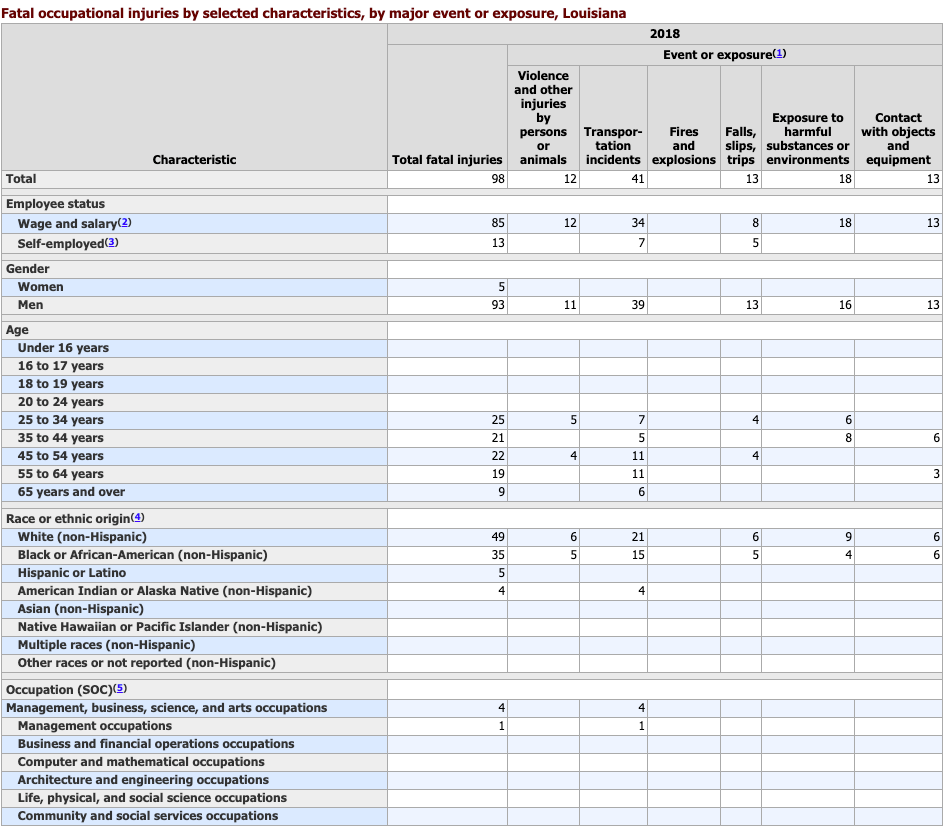Click 45 to 54 years total value 22
The height and width of the screenshot is (826, 943).
[x=498, y=456]
